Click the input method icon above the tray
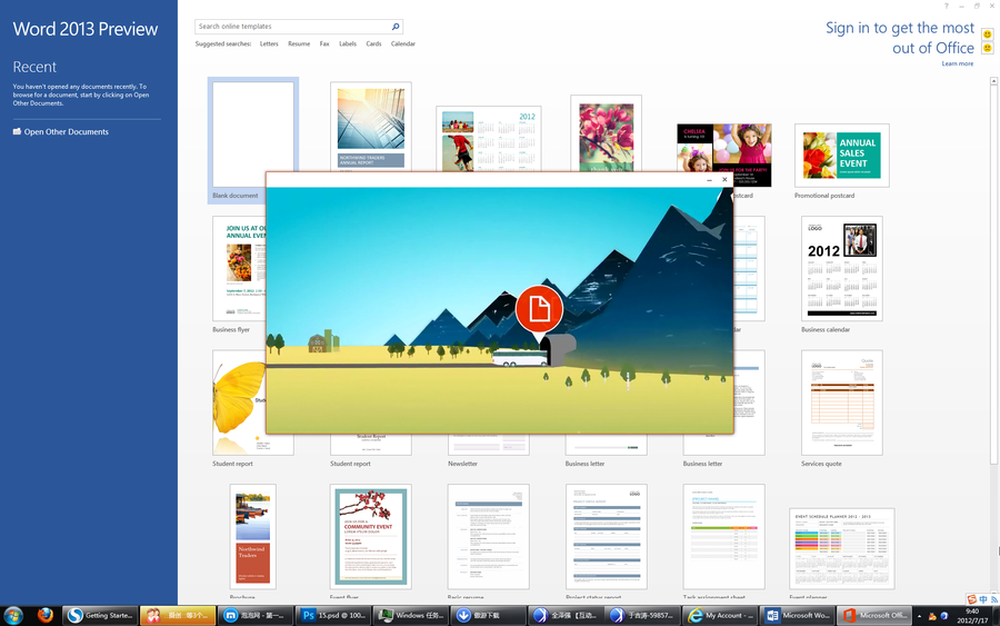Viewport: 1000px width, 626px height. pyautogui.click(x=971, y=600)
